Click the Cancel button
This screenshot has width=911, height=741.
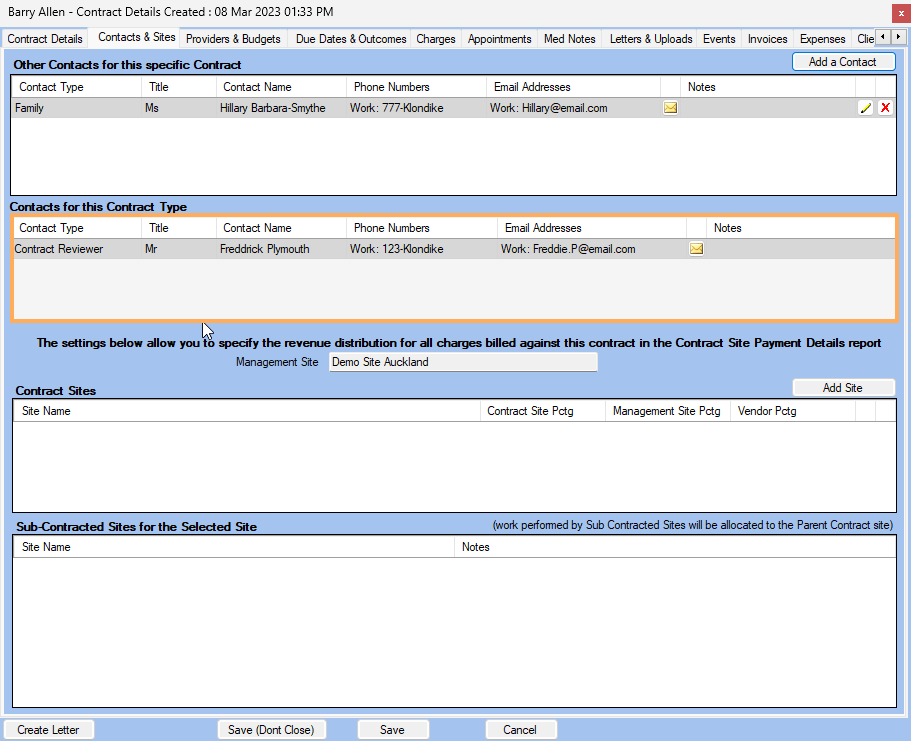click(x=520, y=730)
